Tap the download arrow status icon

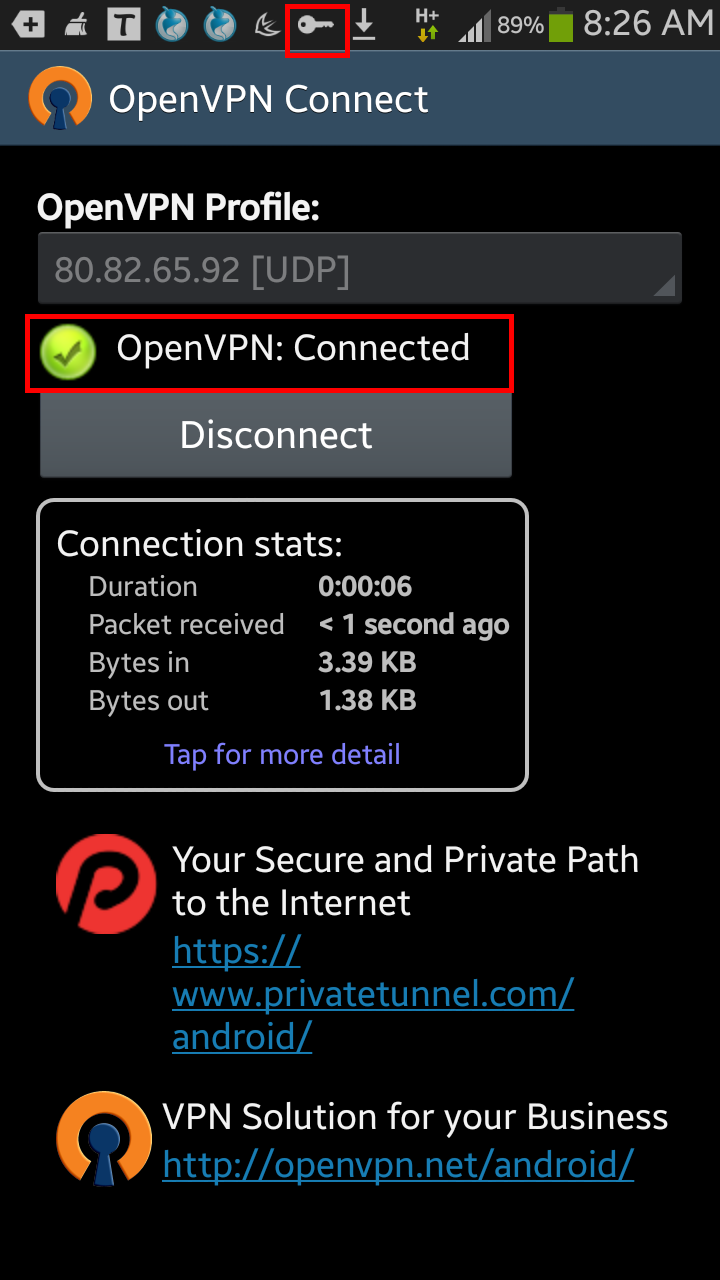click(365, 26)
